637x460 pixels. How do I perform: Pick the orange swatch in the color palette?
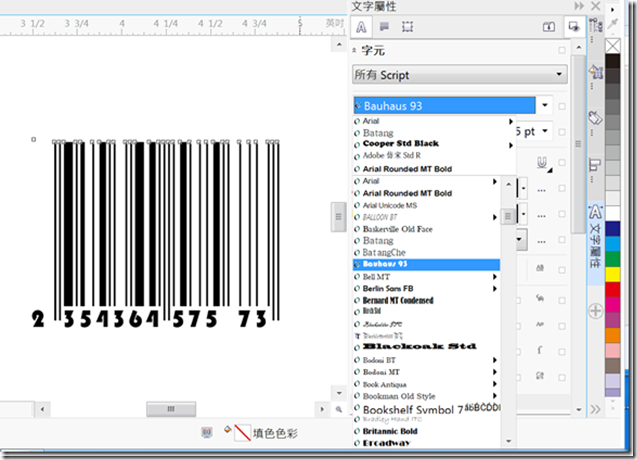tap(613, 335)
